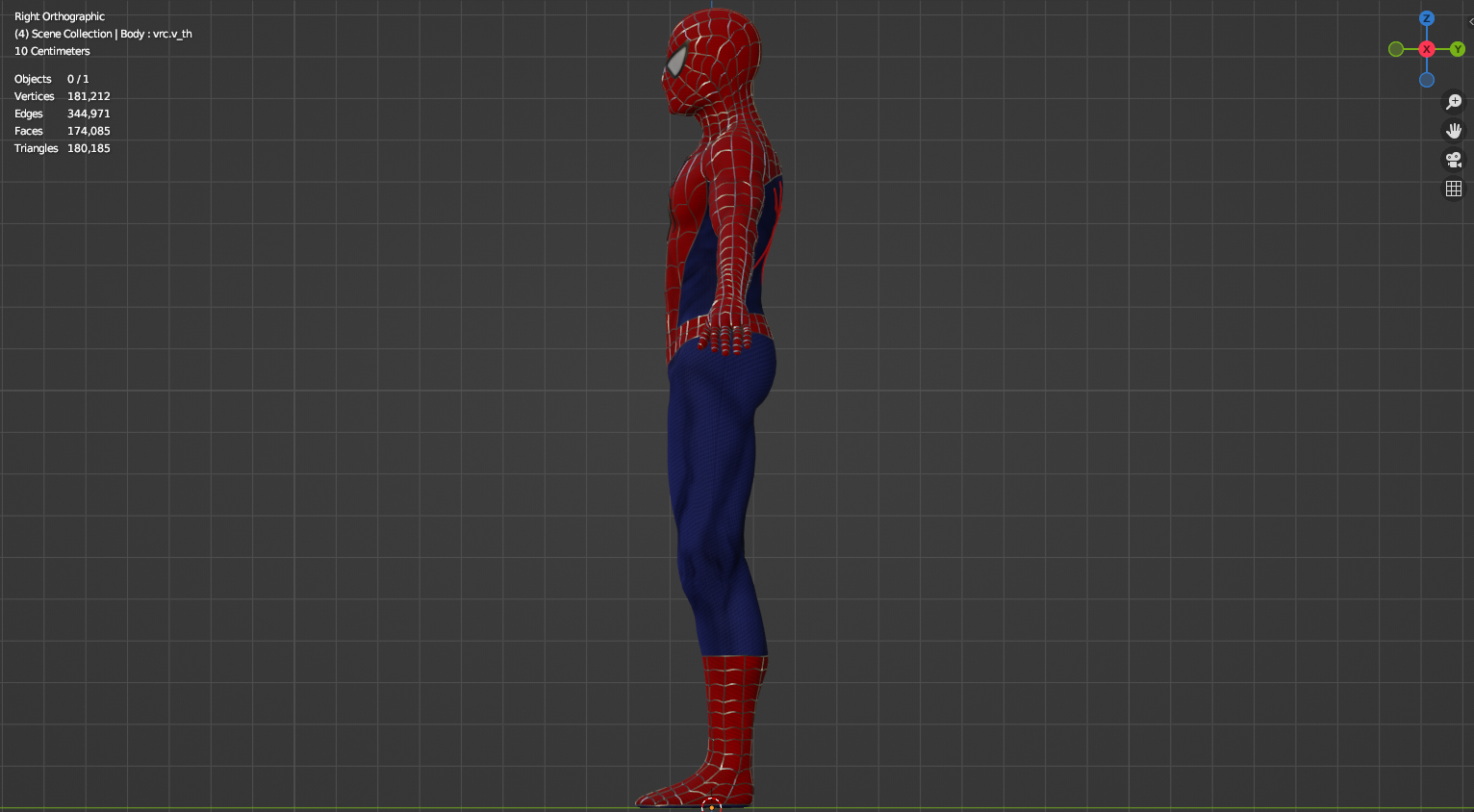1474x812 pixels.
Task: Click the blue Z ball for top view
Action: (x=1427, y=18)
